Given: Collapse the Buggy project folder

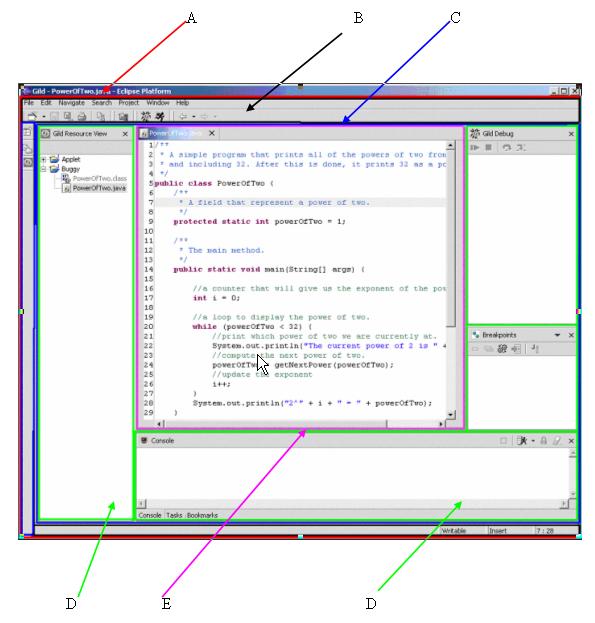Looking at the screenshot, I should [x=44, y=169].
